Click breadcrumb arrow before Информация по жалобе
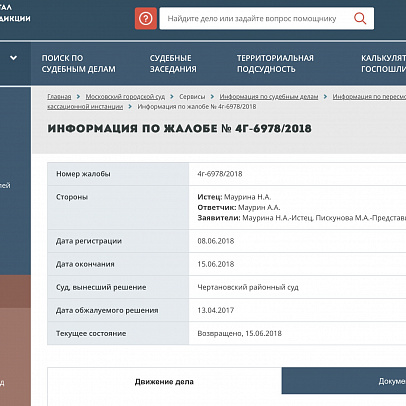 (130, 107)
